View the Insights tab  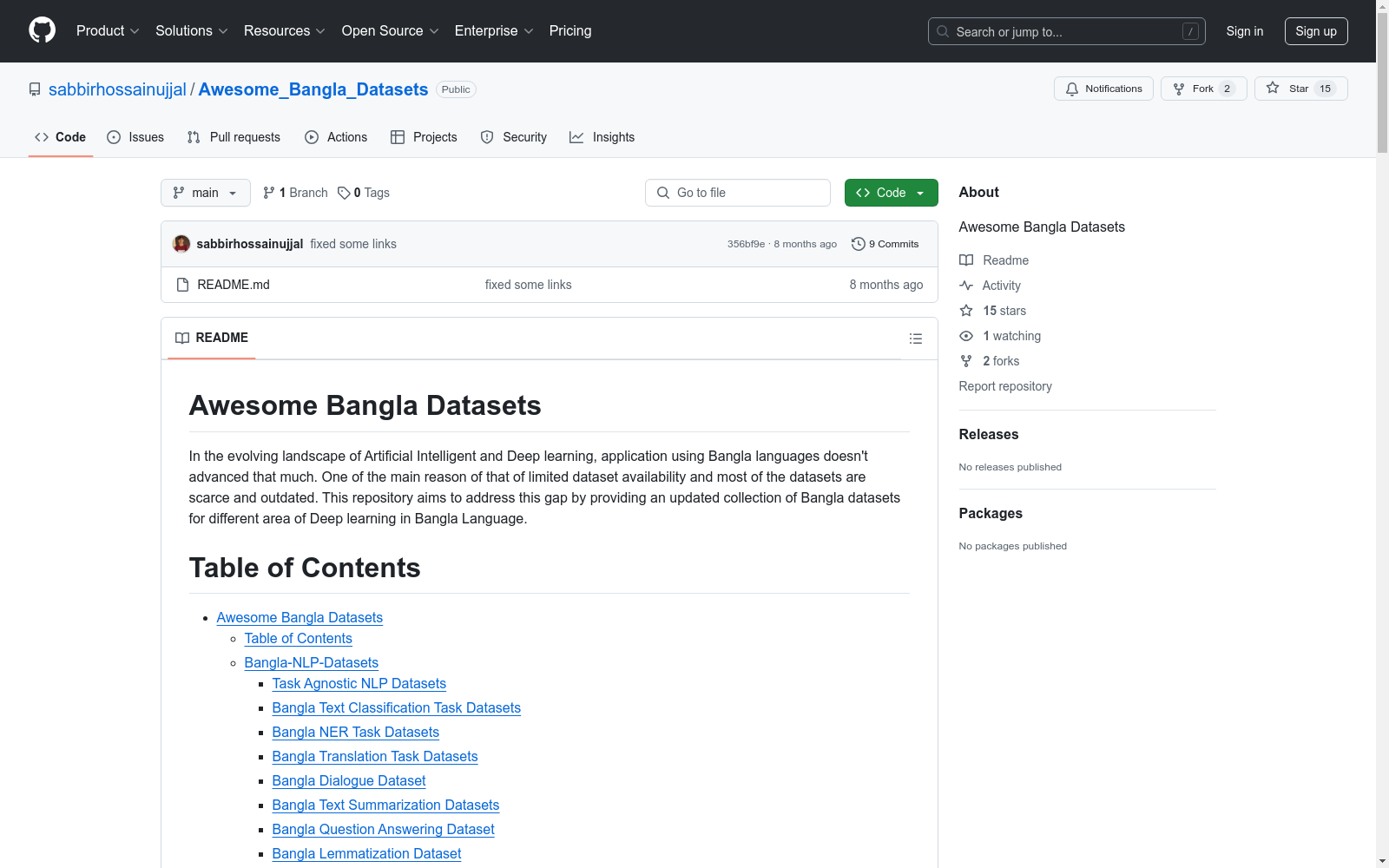(x=602, y=137)
